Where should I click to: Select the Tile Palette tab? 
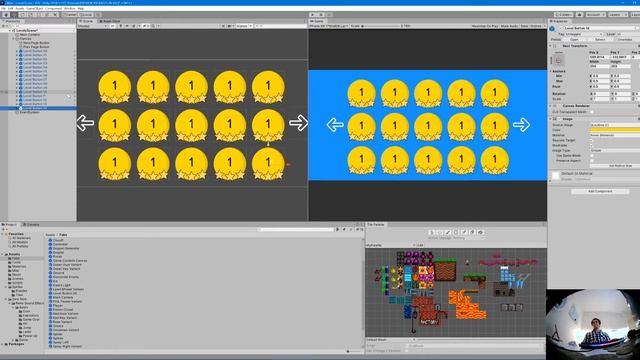(376, 224)
